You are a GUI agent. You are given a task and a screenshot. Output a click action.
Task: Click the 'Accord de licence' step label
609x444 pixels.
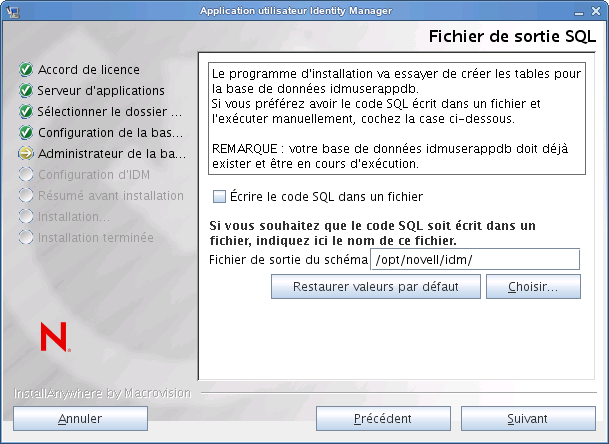(x=89, y=70)
